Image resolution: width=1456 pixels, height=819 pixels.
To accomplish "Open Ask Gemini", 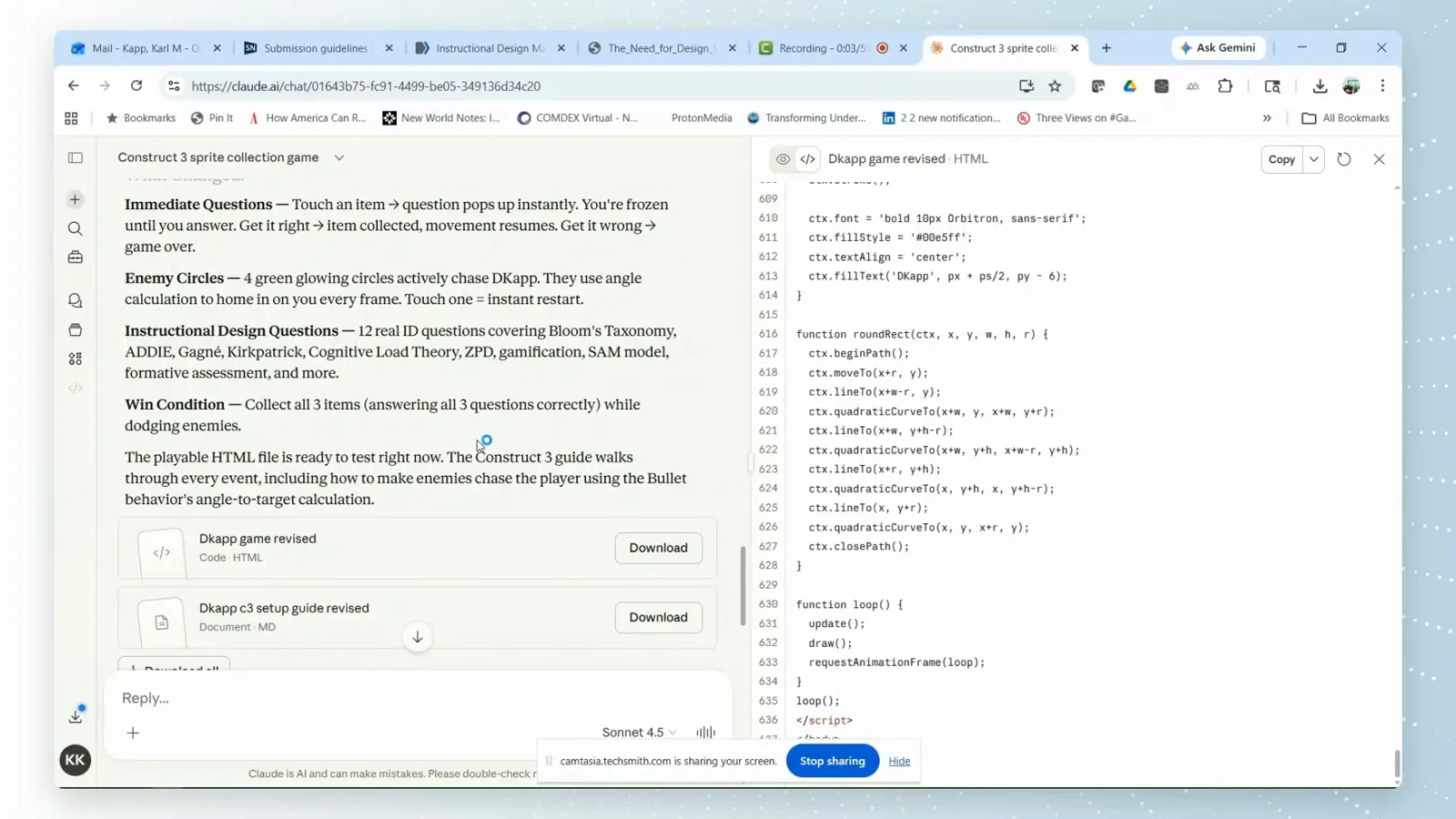I will point(1218,48).
